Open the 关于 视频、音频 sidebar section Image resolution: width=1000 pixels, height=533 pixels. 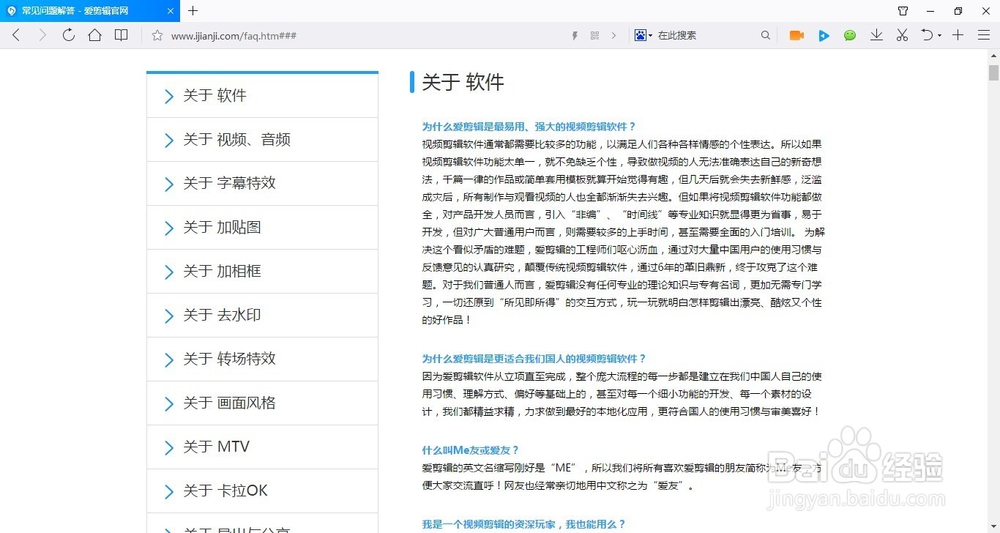point(262,140)
